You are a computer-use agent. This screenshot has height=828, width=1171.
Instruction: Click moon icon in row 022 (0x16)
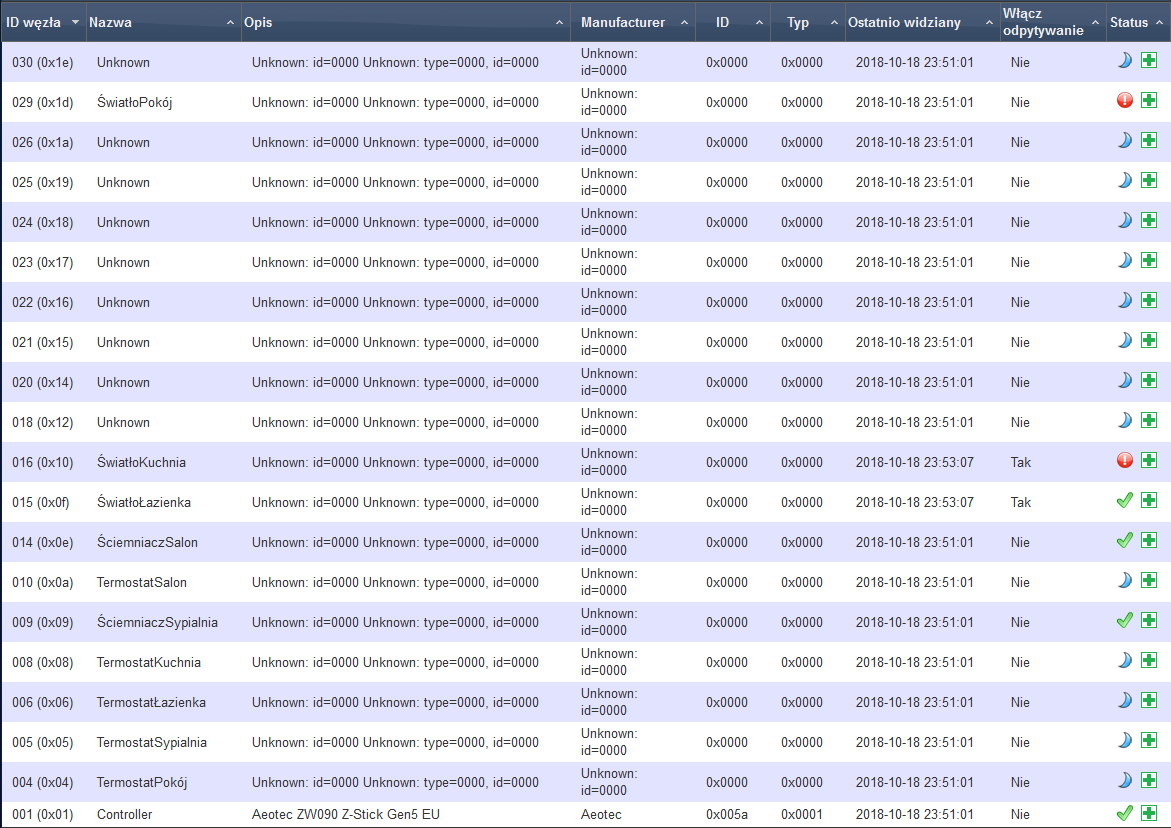click(1124, 300)
